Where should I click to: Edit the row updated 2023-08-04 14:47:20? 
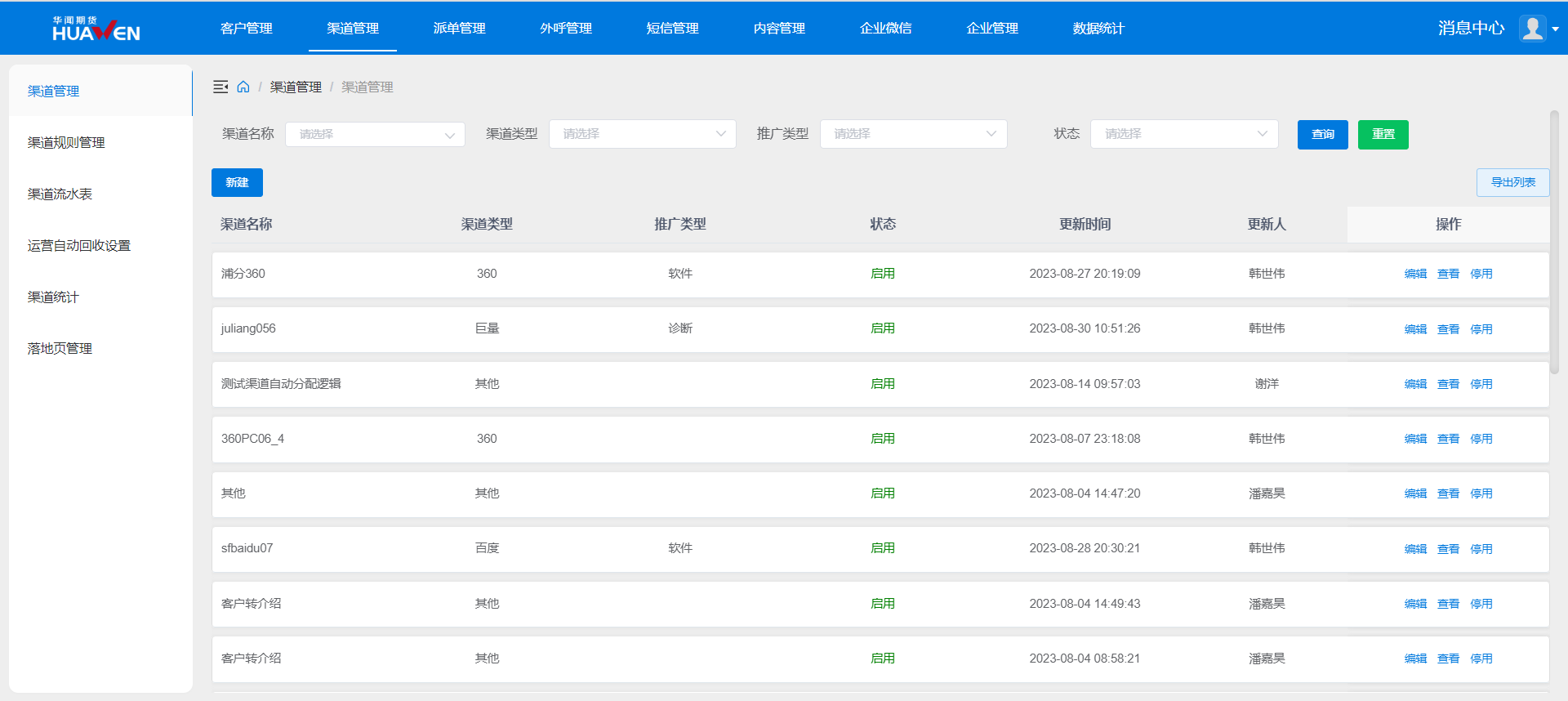coord(1415,493)
